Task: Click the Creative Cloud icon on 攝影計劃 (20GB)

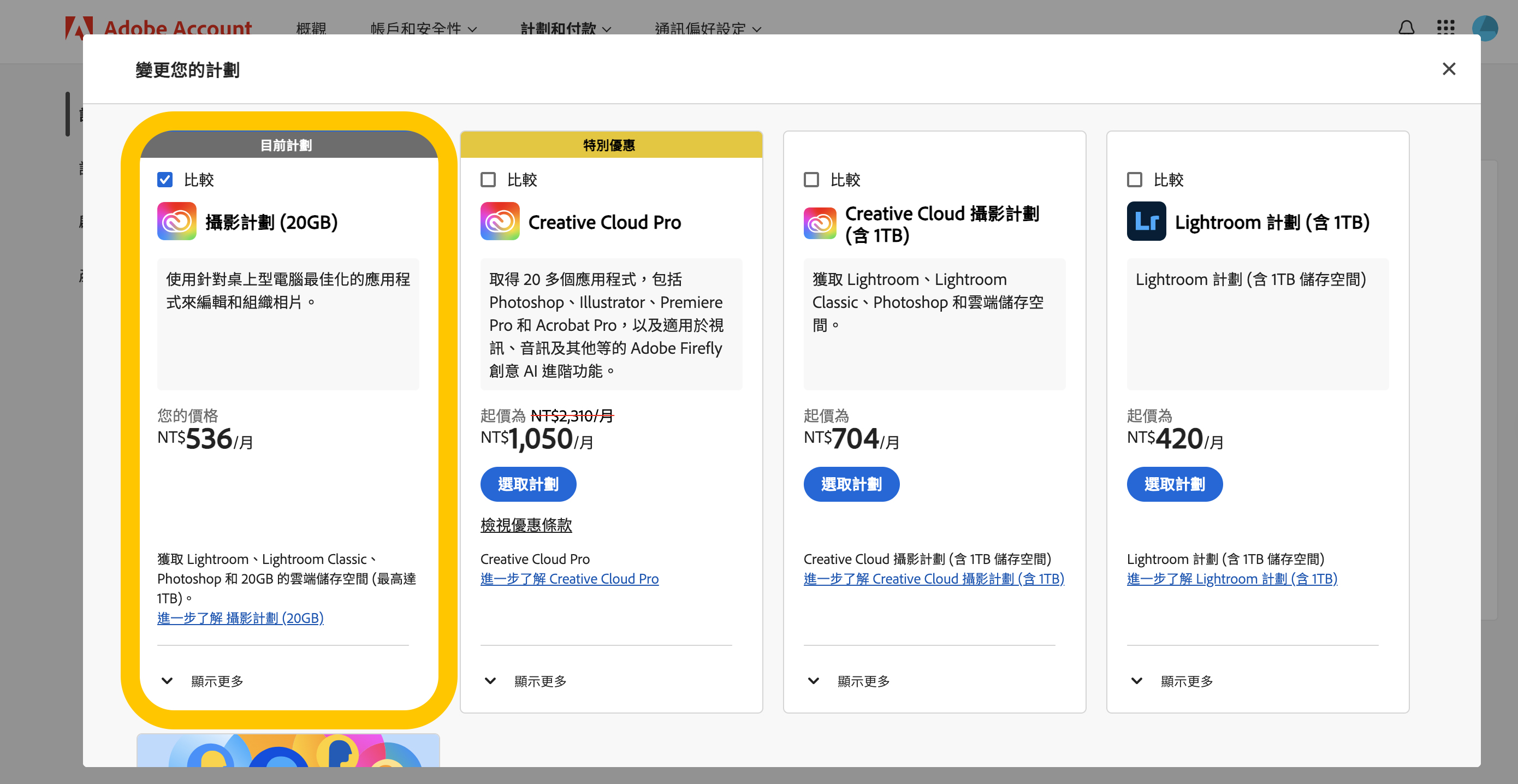Action: [x=176, y=222]
